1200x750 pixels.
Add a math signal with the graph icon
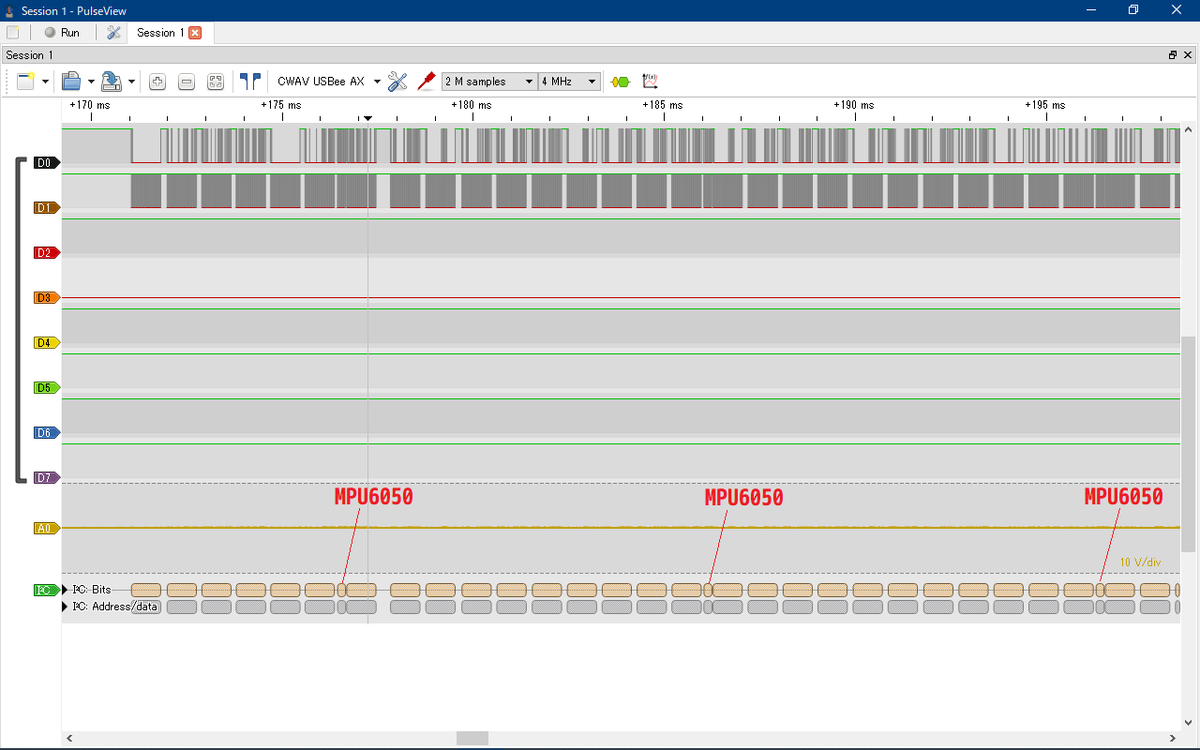[x=649, y=81]
